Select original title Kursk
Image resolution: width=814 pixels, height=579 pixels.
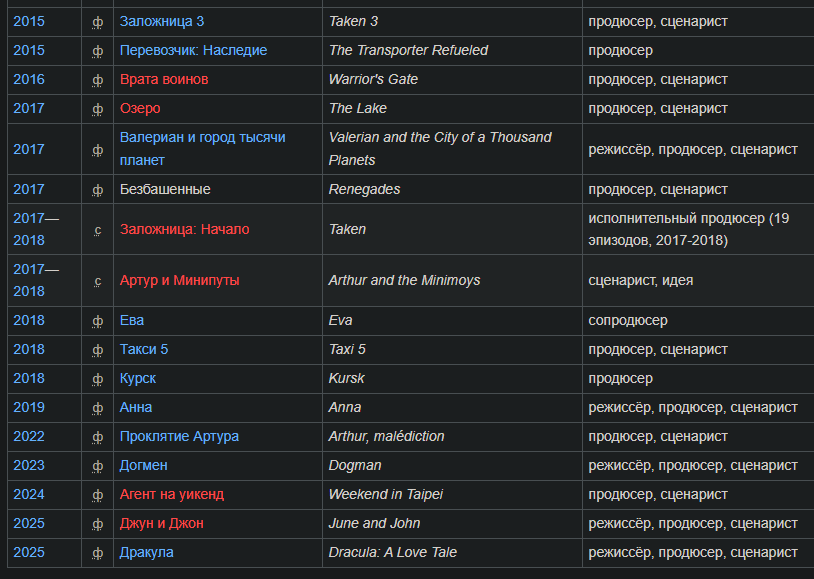pos(347,379)
